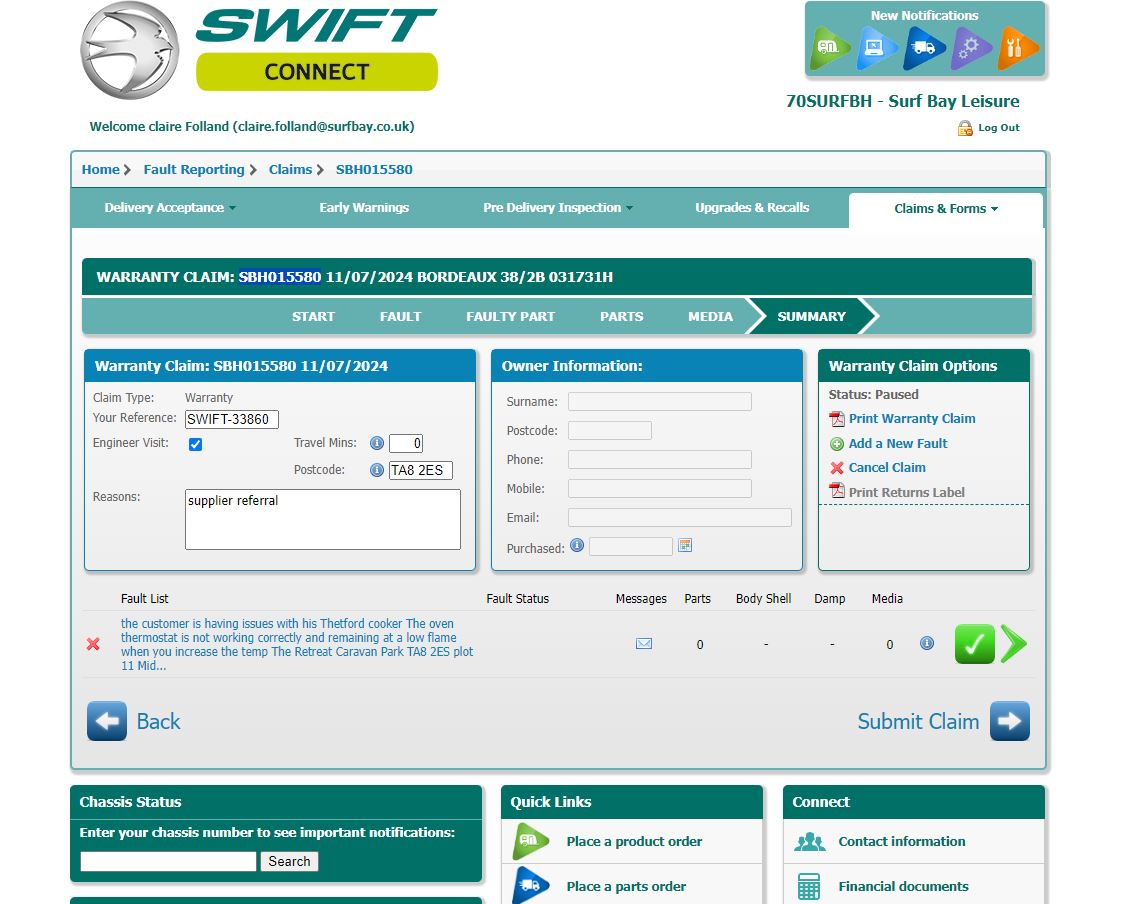
Task: Click the Postcode info icon in claim panel
Action: click(377, 470)
